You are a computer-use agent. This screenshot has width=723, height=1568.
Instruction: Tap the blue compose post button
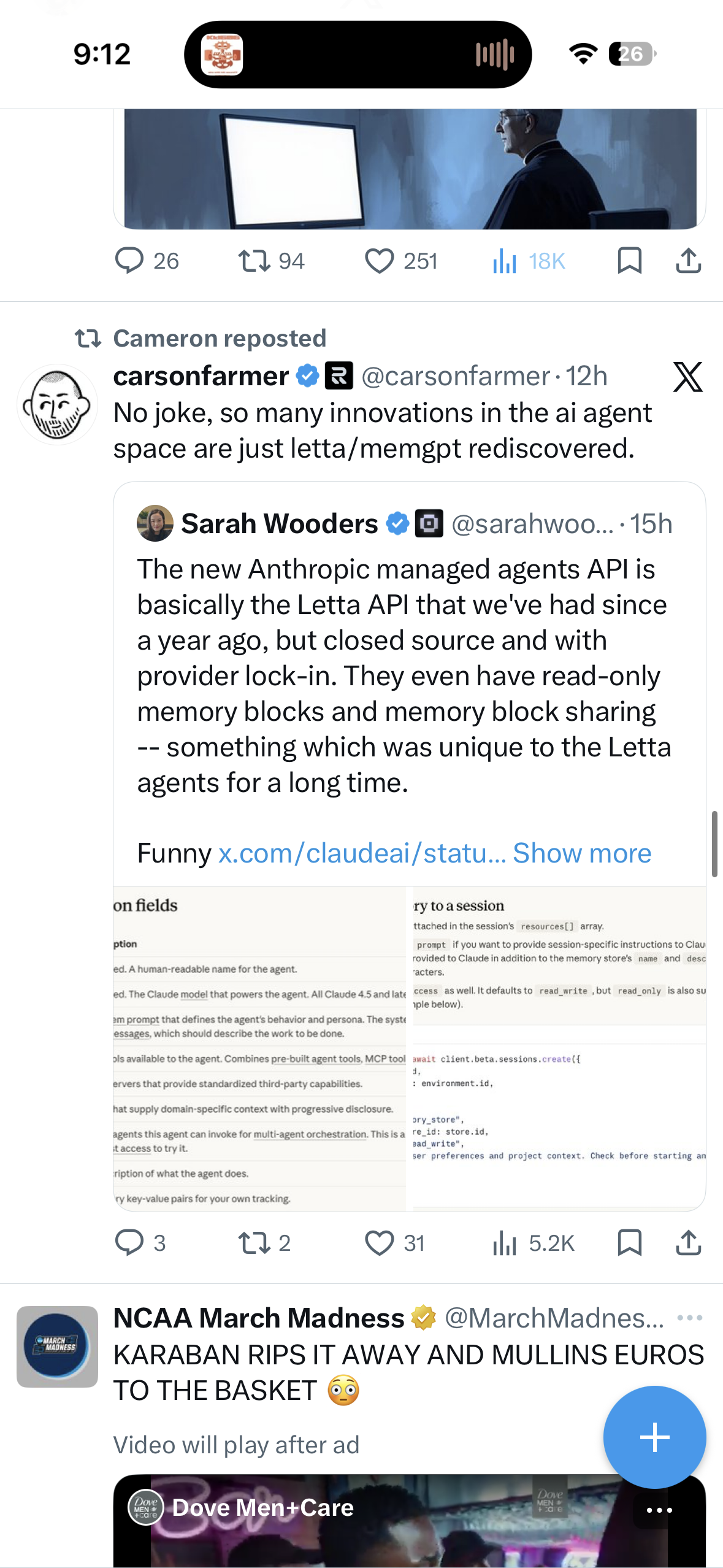pos(654,1437)
